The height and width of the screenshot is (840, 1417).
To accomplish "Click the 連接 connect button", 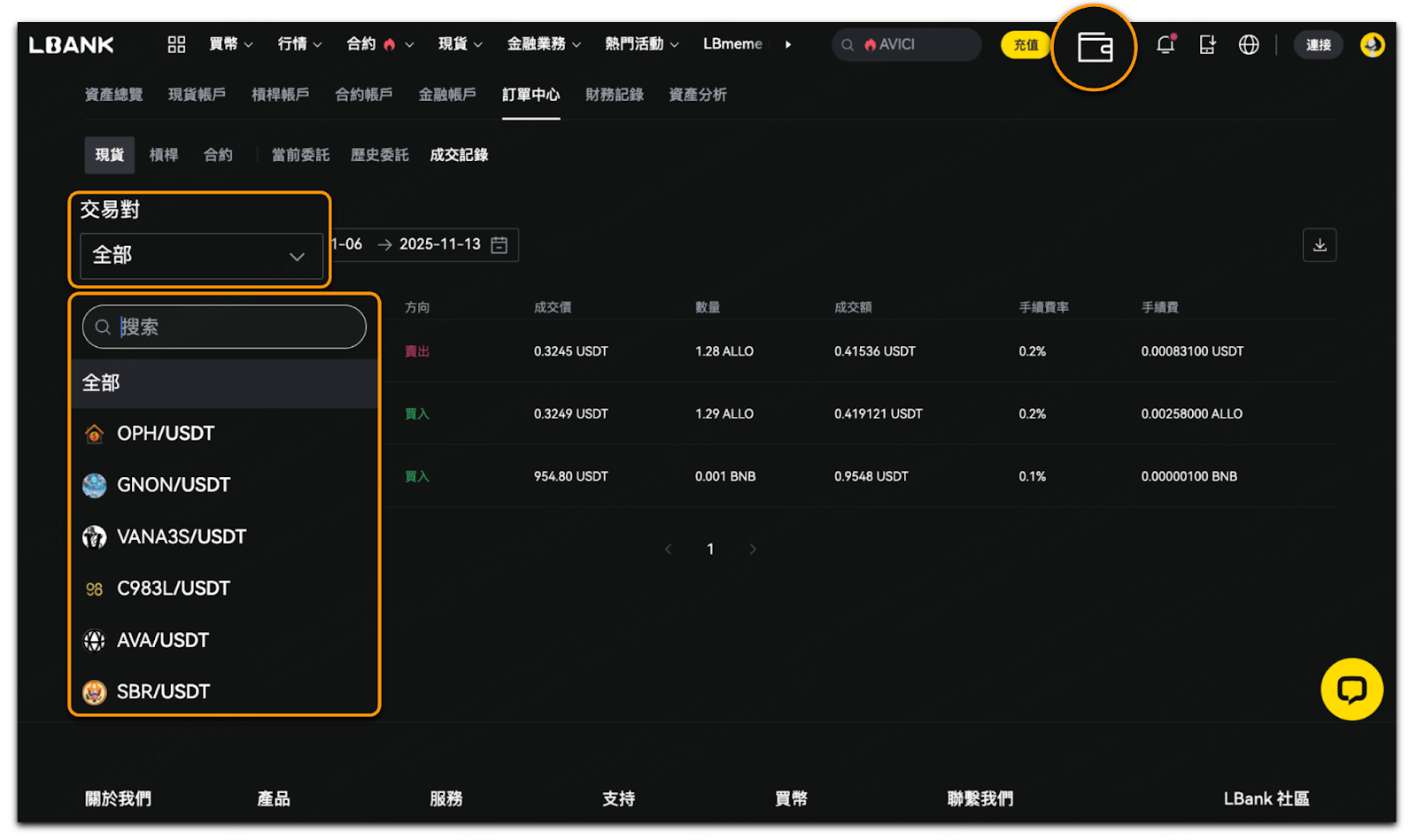I will (x=1318, y=44).
